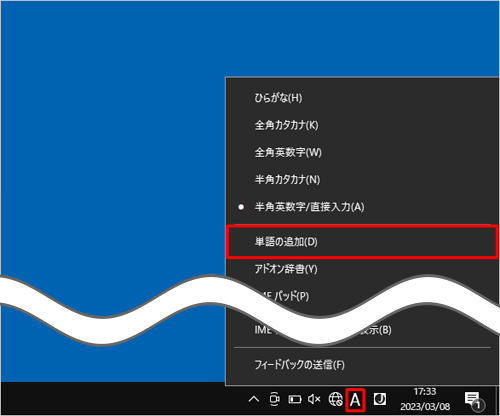Pick 半角カタカナ(N) input mode
Image resolution: width=500 pixels, height=416 pixels.
point(362,180)
